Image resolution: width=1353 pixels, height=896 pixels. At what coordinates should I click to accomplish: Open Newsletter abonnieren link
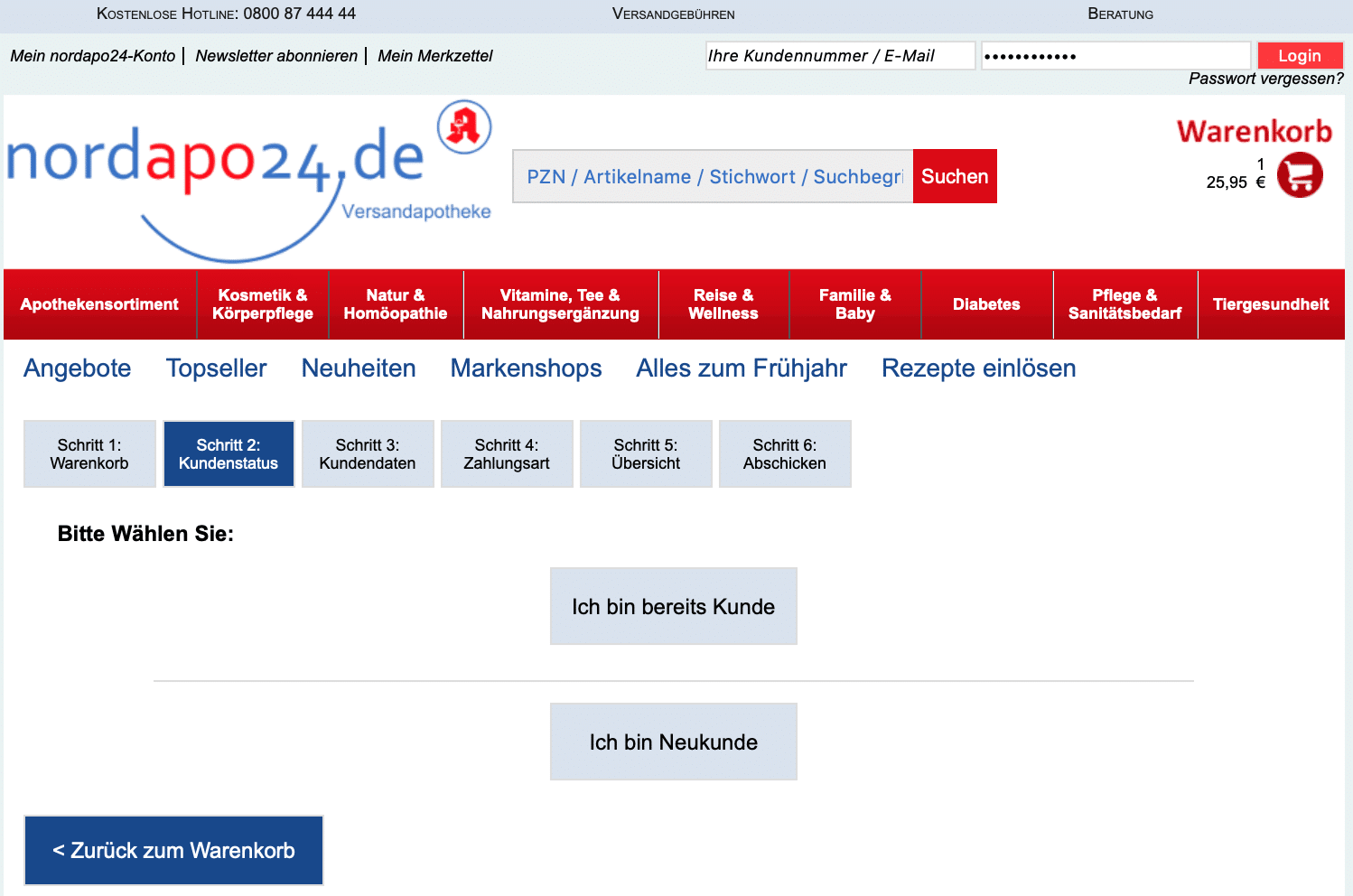[x=276, y=56]
